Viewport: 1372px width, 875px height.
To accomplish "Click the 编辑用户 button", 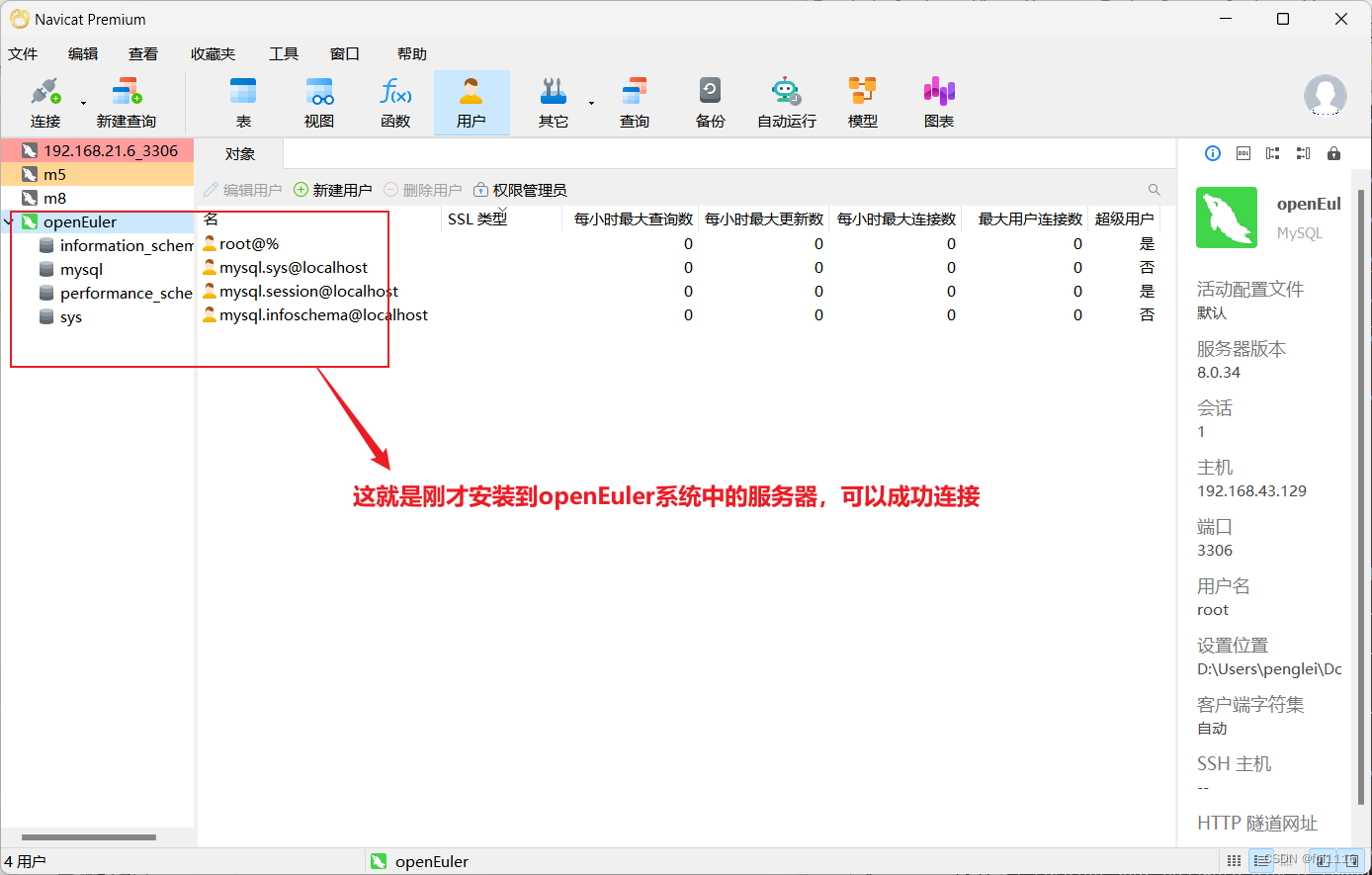I will 243,190.
